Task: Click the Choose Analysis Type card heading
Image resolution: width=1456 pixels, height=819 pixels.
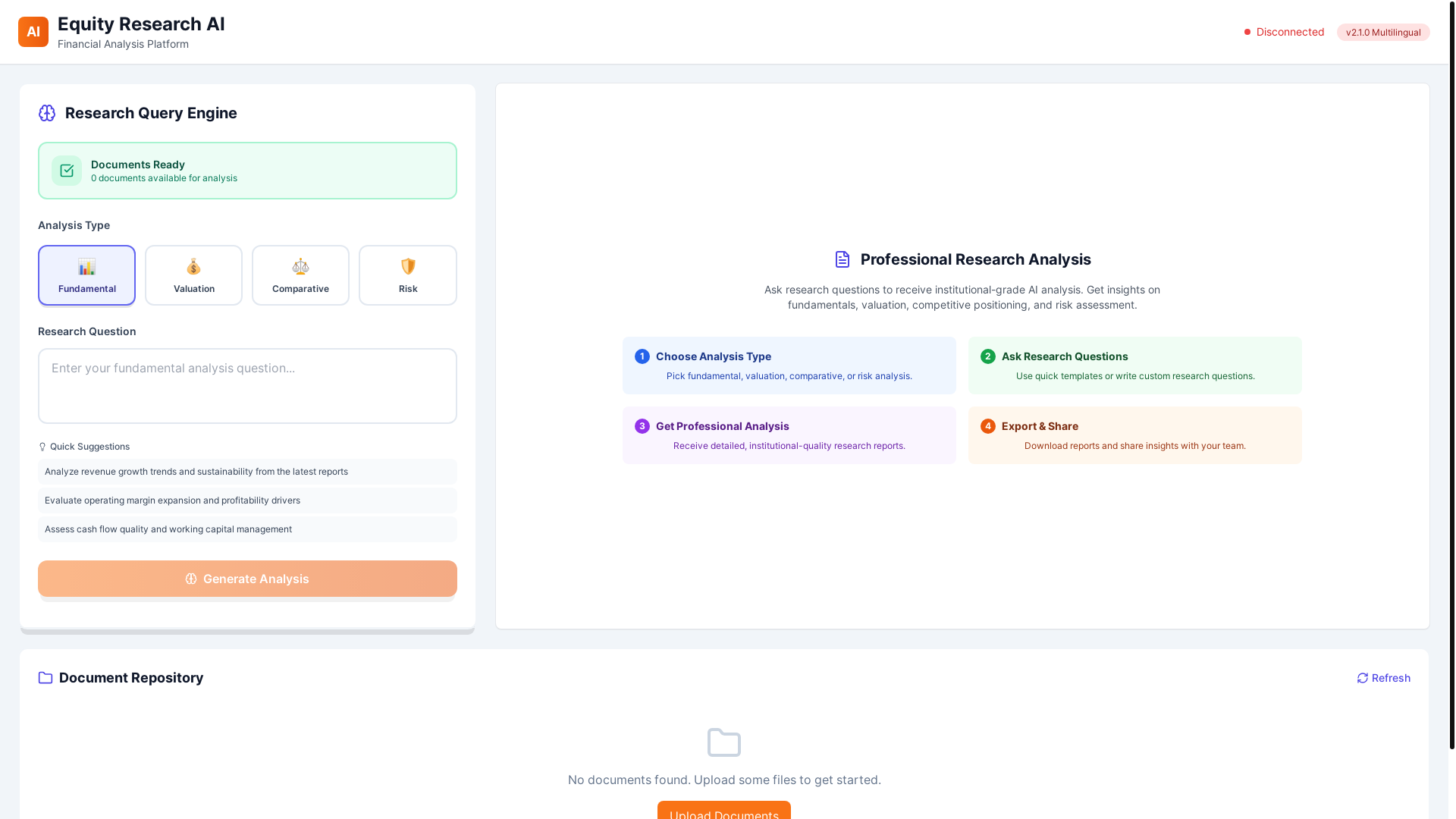Action: [714, 356]
